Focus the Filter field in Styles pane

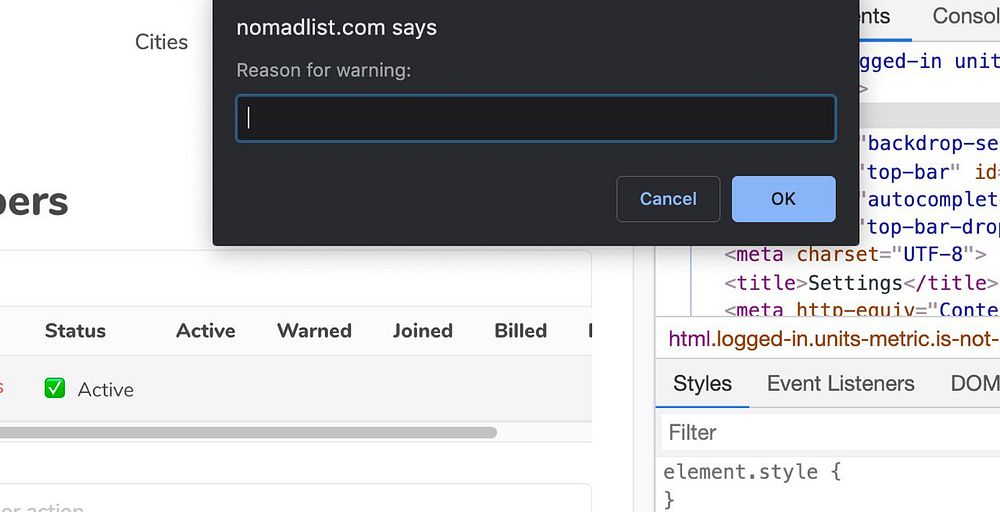[x=830, y=432]
